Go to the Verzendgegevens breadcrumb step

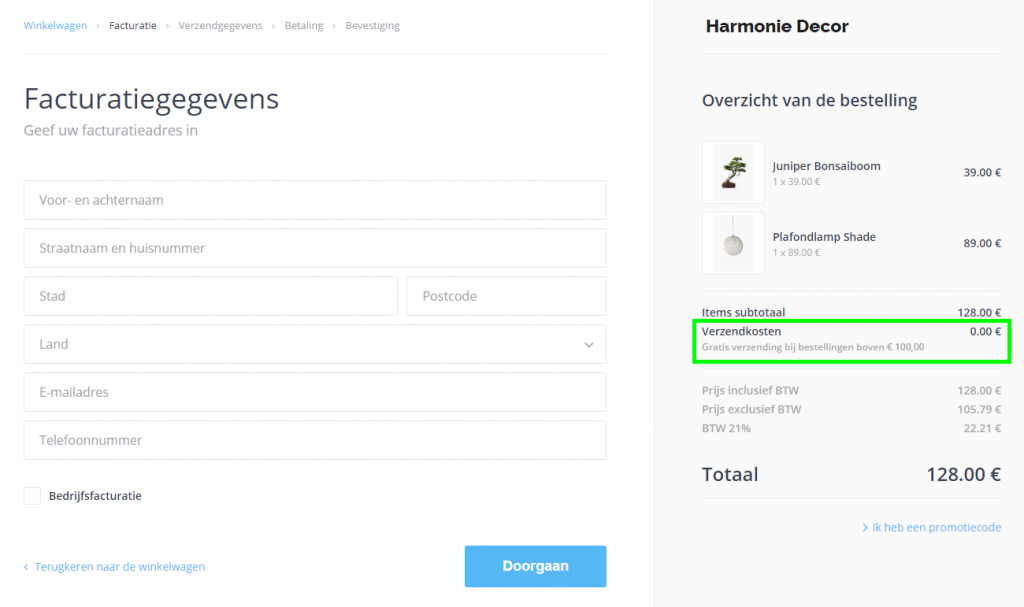220,25
